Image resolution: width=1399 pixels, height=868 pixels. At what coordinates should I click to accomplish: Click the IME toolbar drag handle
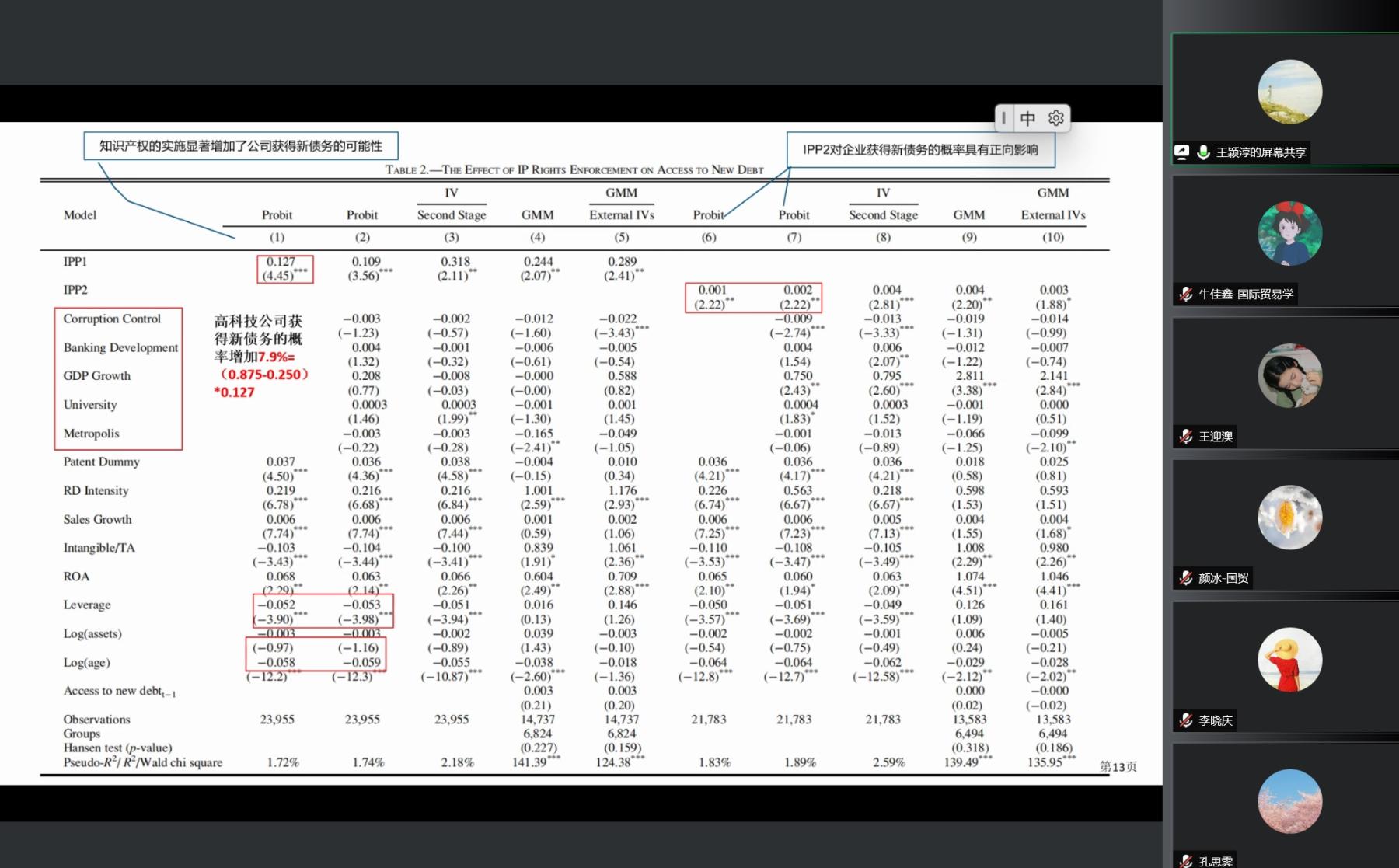point(1004,118)
